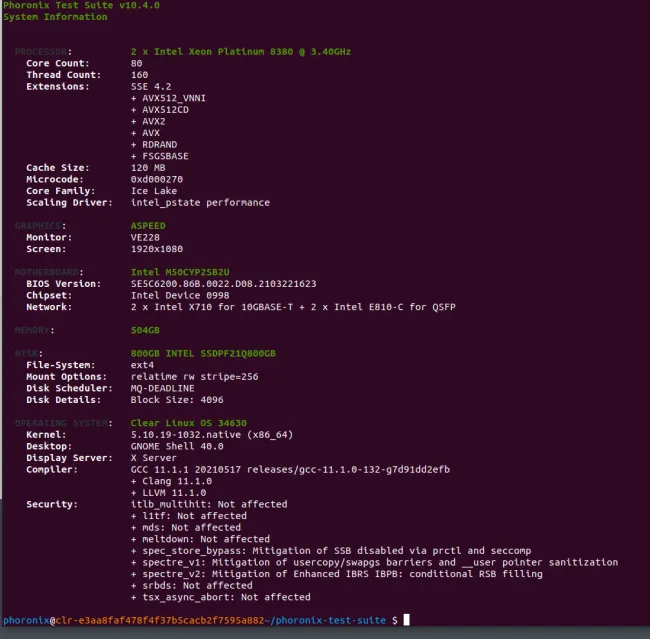
Task: Click the '+ Clang 11.1.0' line
Action: [x=171, y=481]
